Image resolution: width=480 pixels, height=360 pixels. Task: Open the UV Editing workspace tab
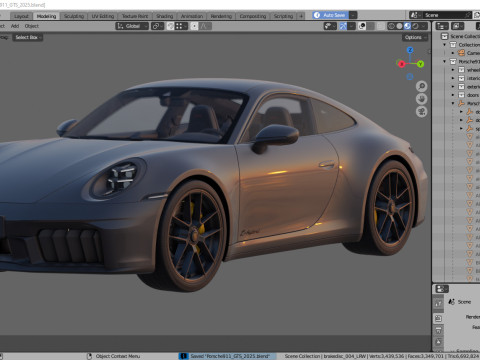103,16
